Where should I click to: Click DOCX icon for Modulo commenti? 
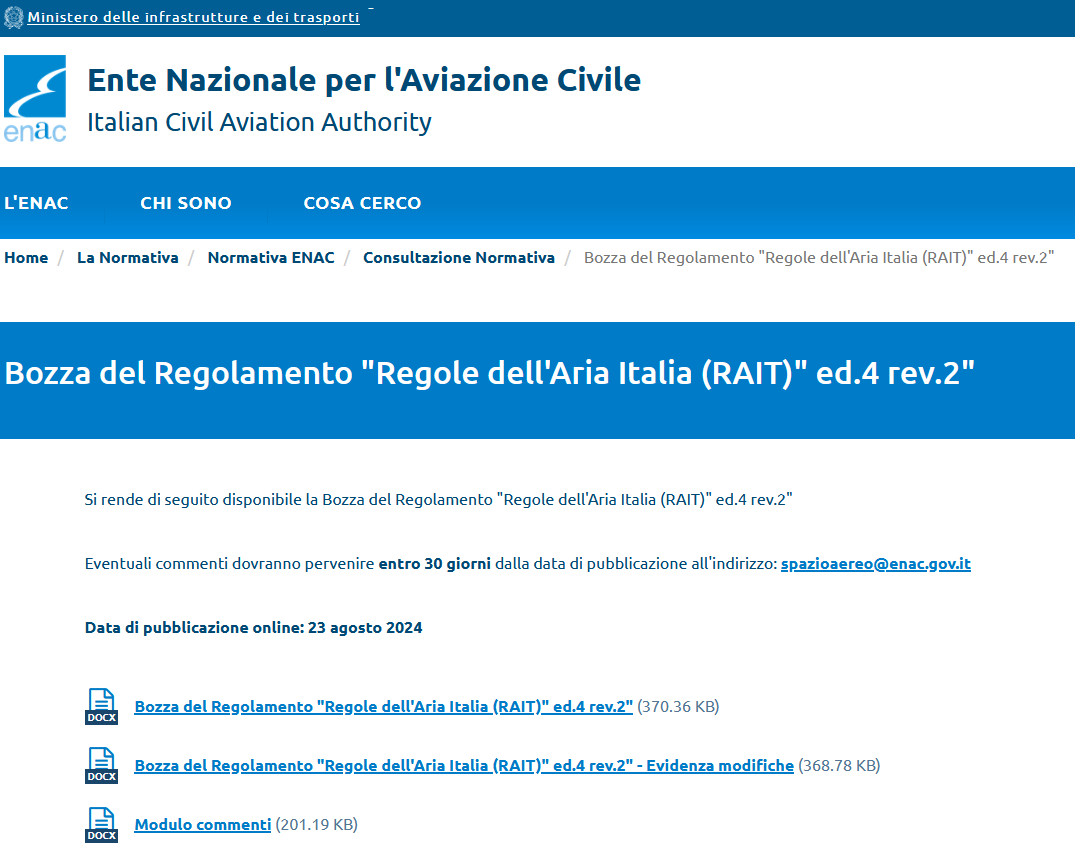101,825
